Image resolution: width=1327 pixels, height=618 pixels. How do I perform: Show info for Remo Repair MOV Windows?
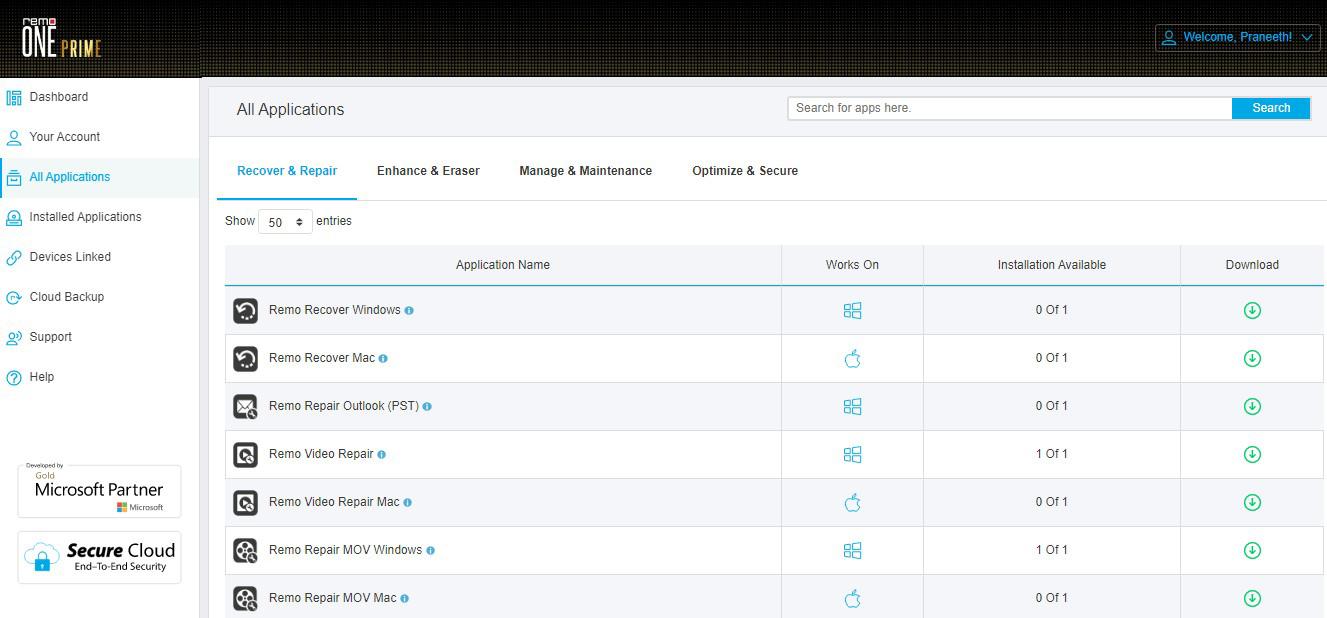click(x=431, y=550)
